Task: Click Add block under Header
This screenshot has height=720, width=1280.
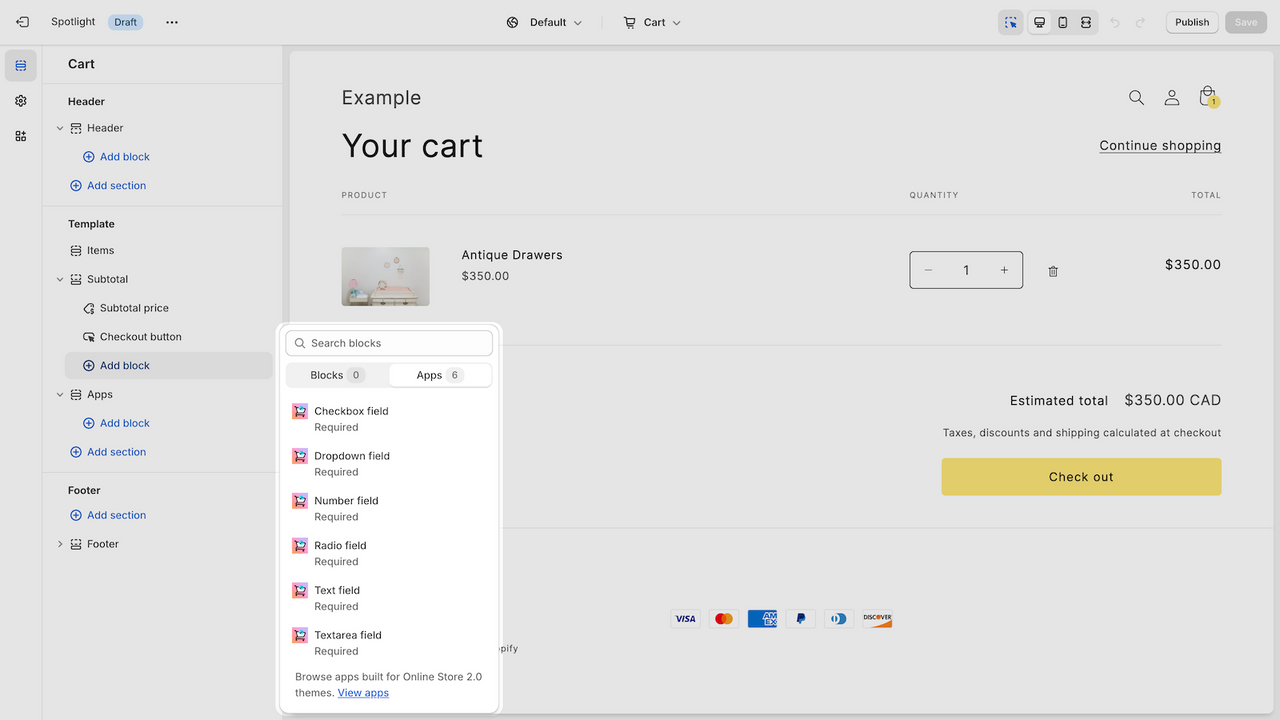Action: coord(116,157)
